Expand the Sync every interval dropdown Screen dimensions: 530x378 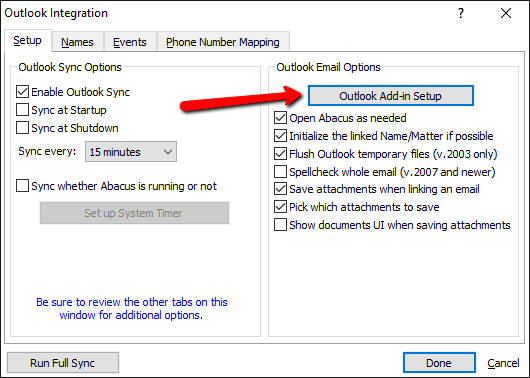coord(131,152)
